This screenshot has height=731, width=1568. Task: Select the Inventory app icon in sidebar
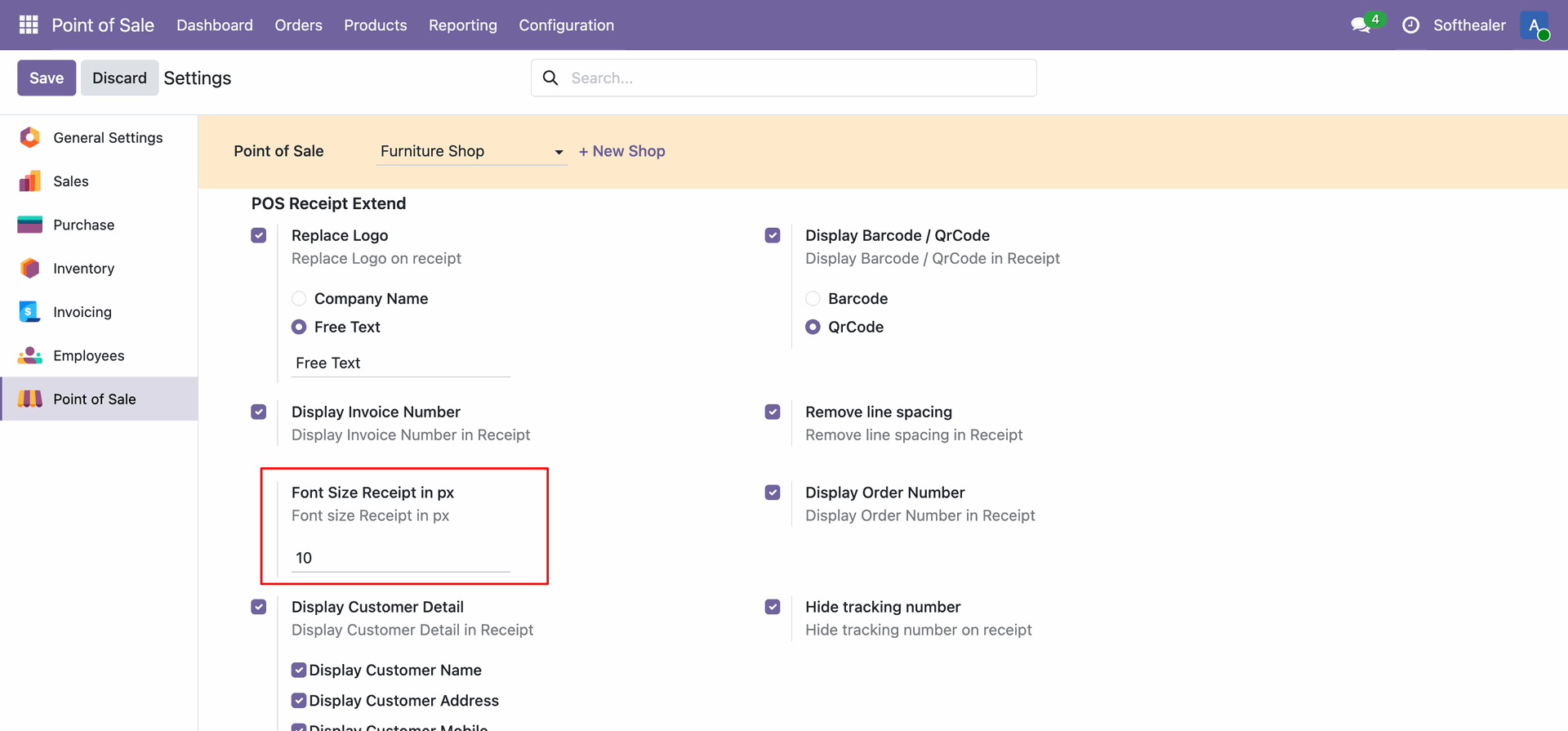click(30, 268)
